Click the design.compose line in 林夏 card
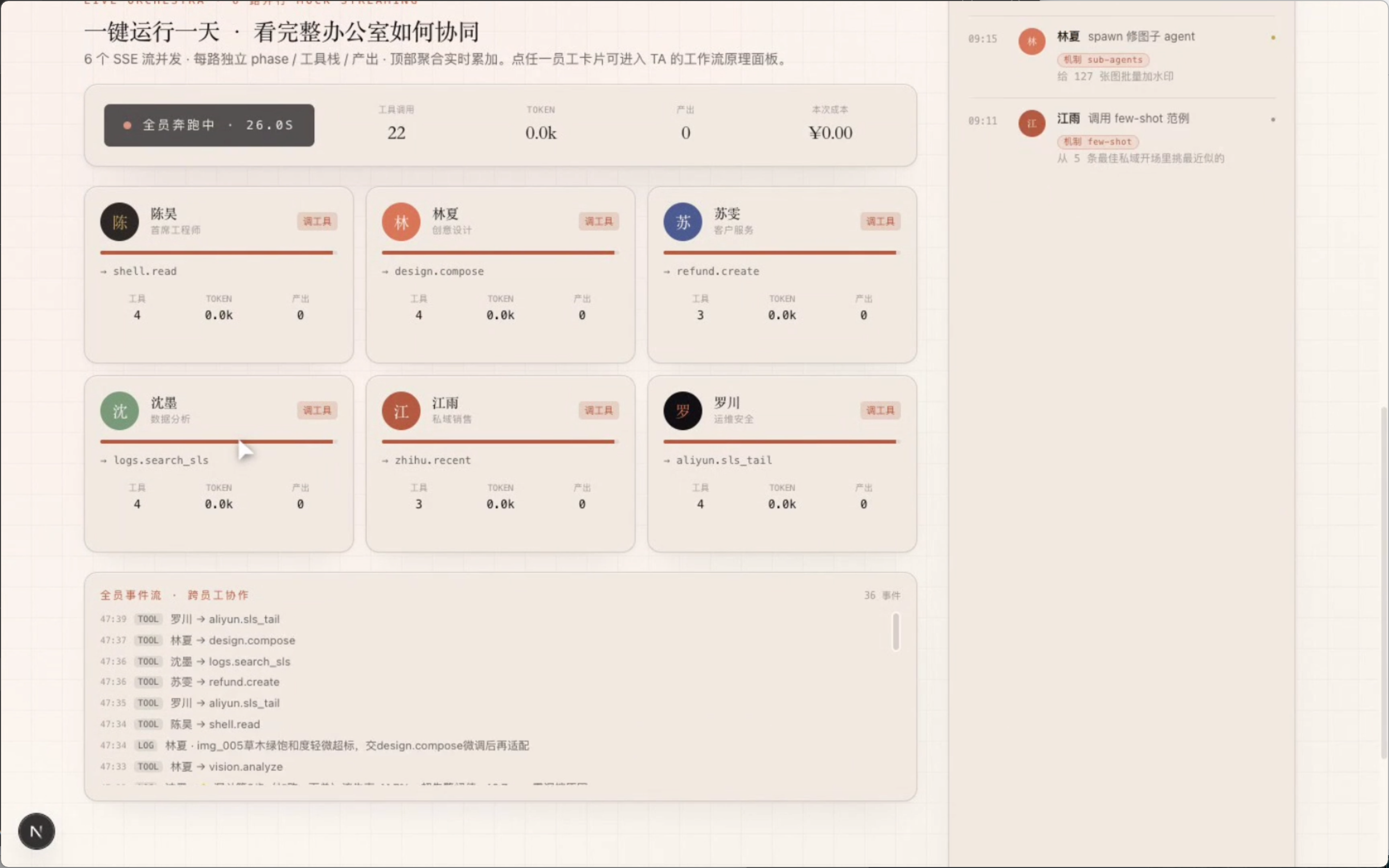Screen dimensions: 1389x868 coord(433,272)
